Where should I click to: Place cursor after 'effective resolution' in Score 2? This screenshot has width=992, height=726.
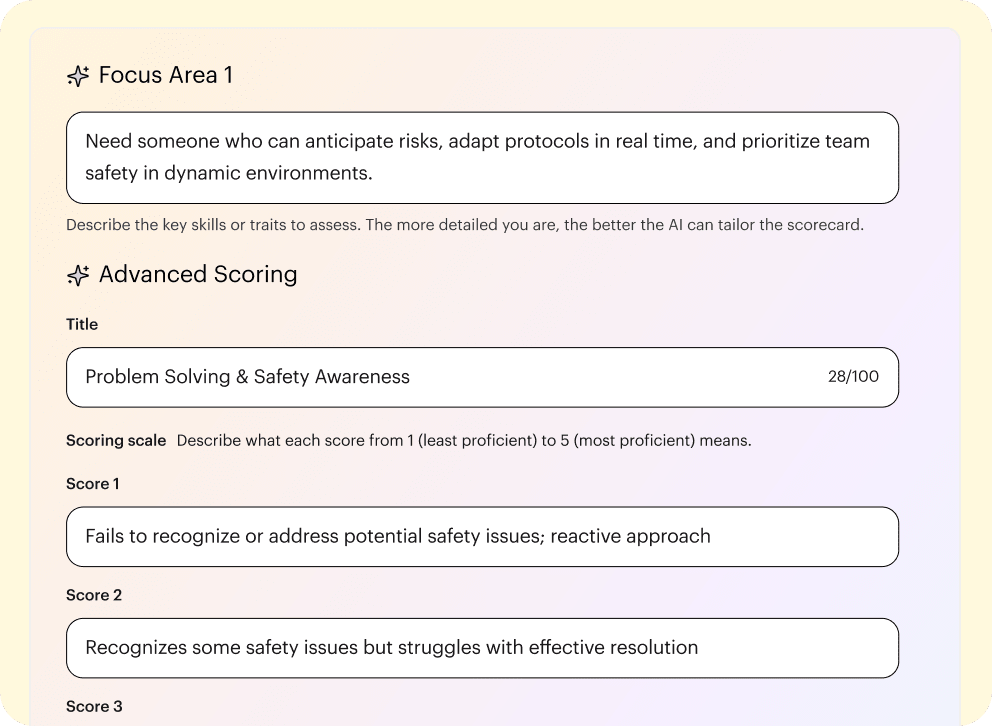tap(699, 647)
